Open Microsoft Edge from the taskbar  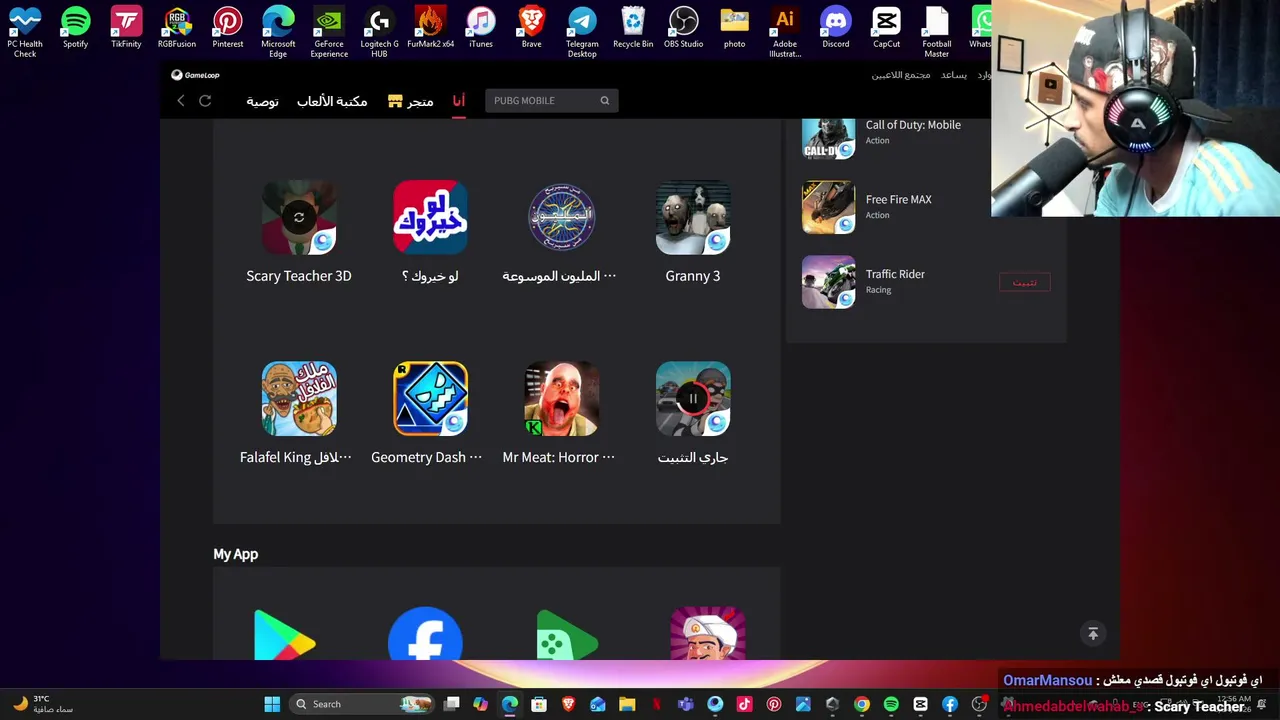[510, 704]
